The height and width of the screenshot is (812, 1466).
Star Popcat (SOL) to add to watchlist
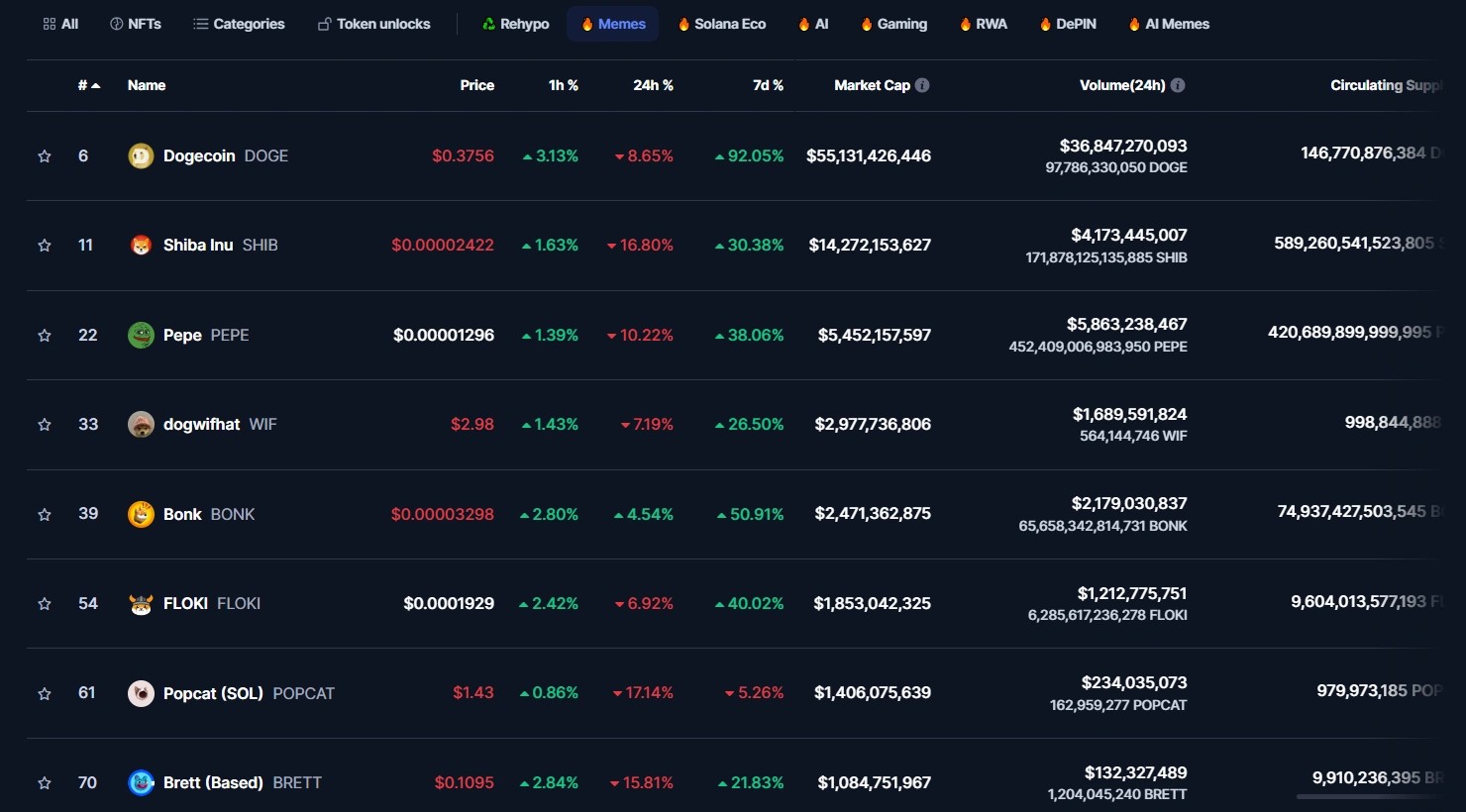point(45,694)
